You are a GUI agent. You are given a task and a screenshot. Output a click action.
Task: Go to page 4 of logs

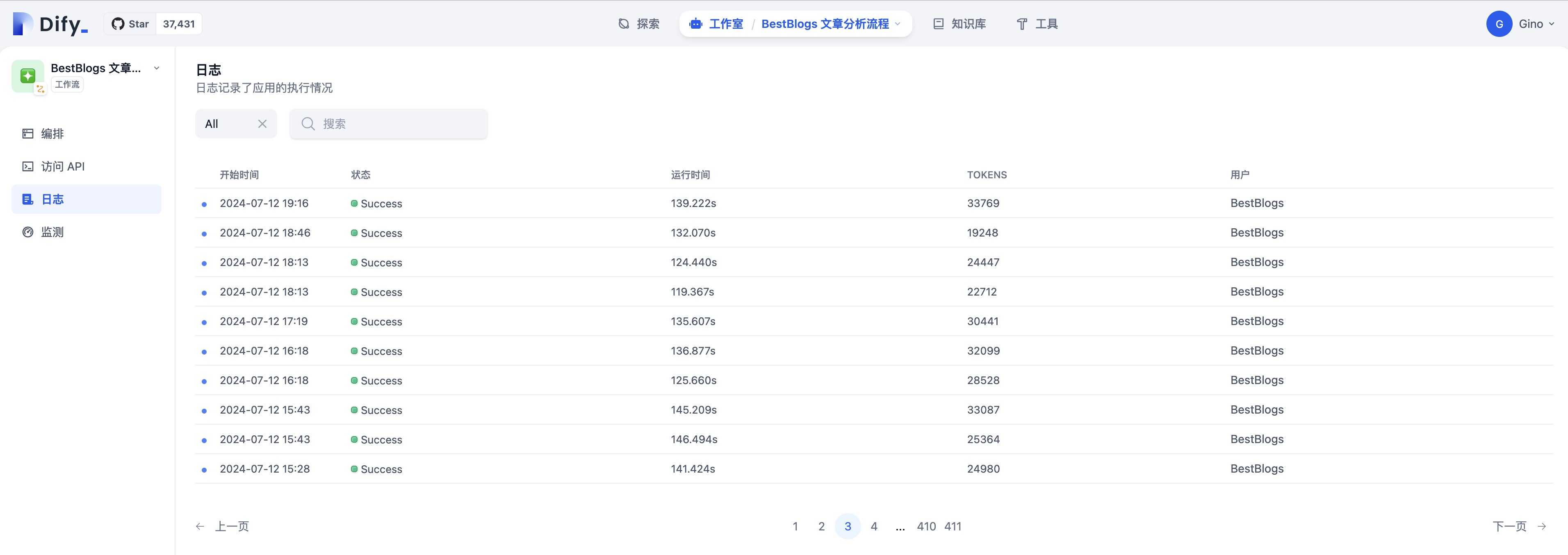pos(873,526)
